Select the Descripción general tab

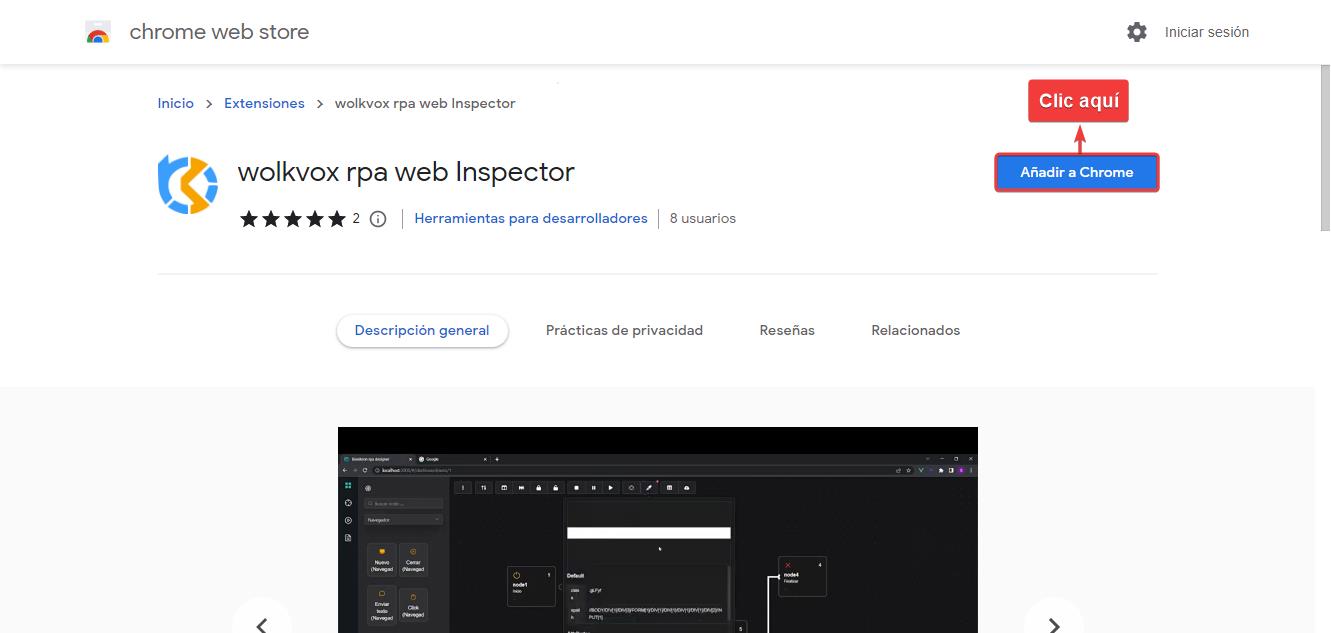(x=422, y=331)
